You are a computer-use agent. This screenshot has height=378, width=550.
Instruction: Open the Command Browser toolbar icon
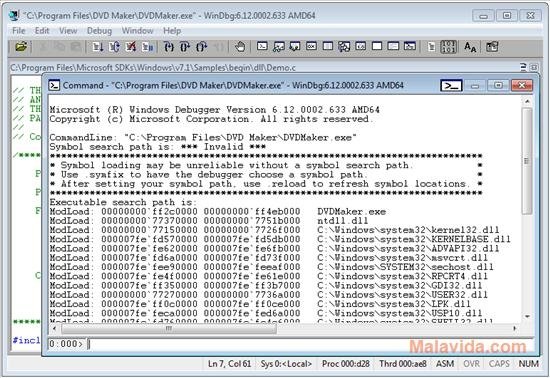[410, 46]
